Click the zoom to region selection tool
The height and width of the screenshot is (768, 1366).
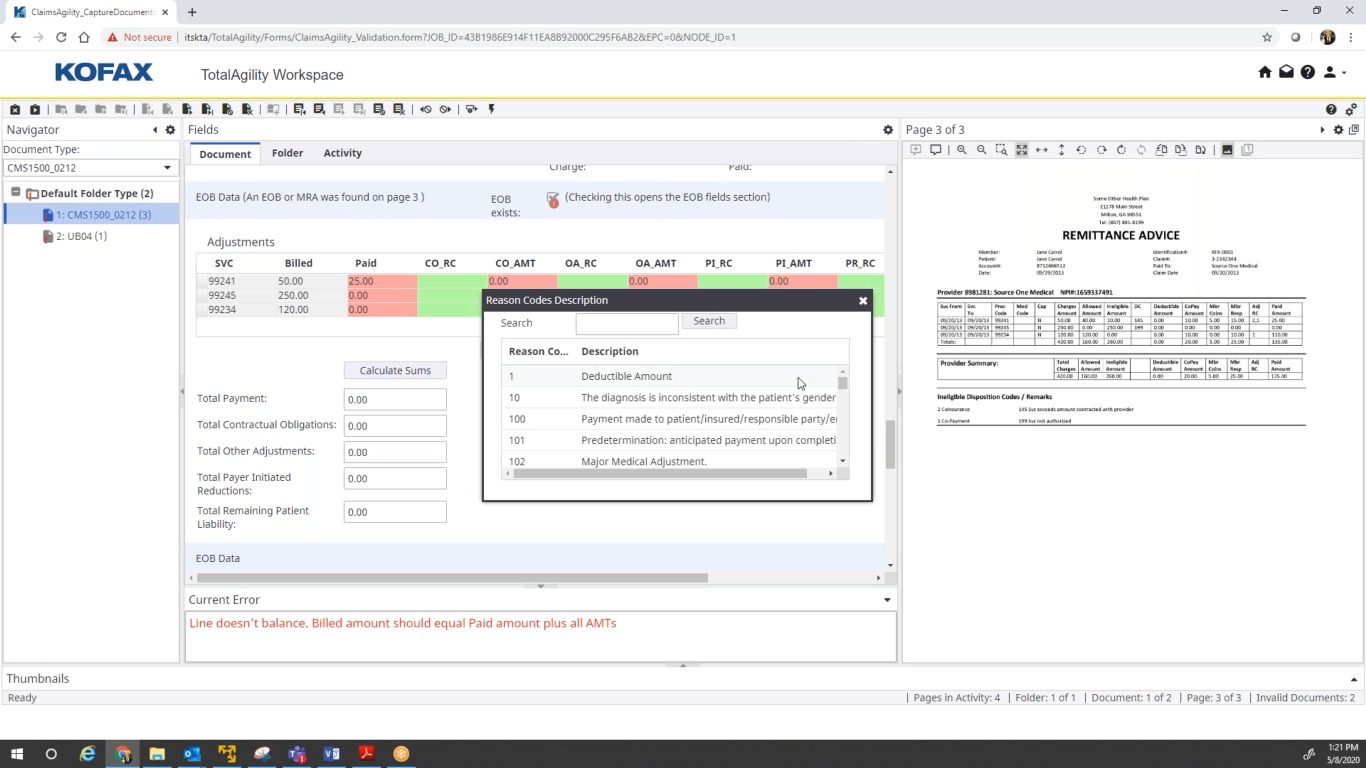coord(1001,150)
